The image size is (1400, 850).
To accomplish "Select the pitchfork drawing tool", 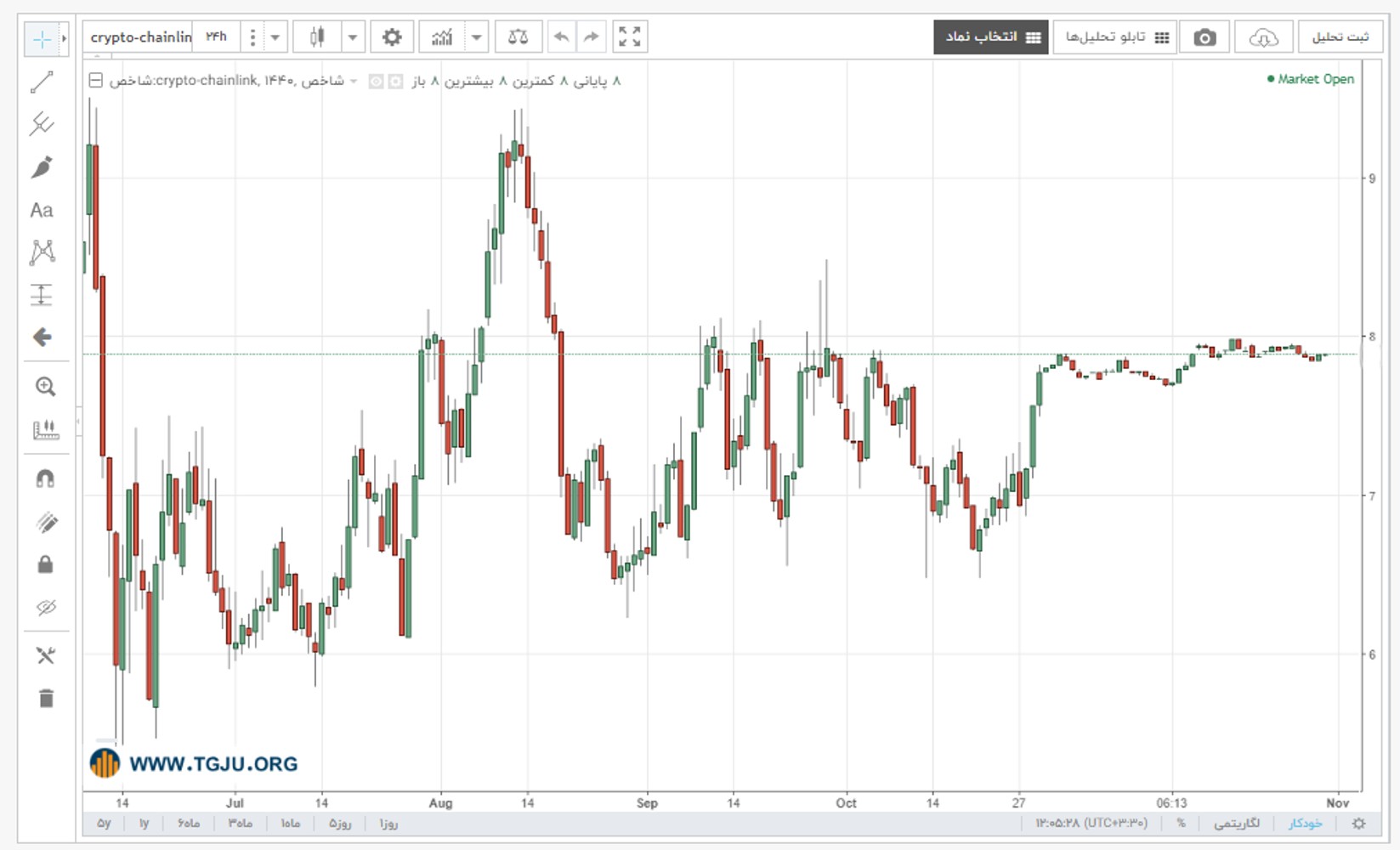I will 42,124.
